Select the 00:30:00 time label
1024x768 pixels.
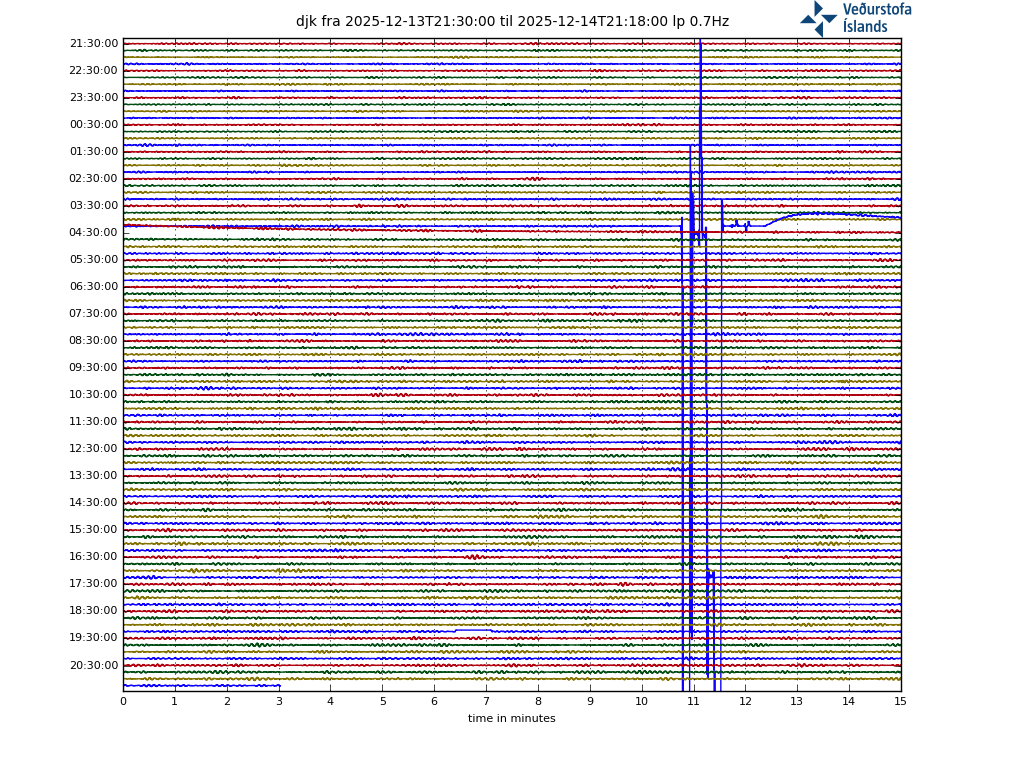pos(94,125)
